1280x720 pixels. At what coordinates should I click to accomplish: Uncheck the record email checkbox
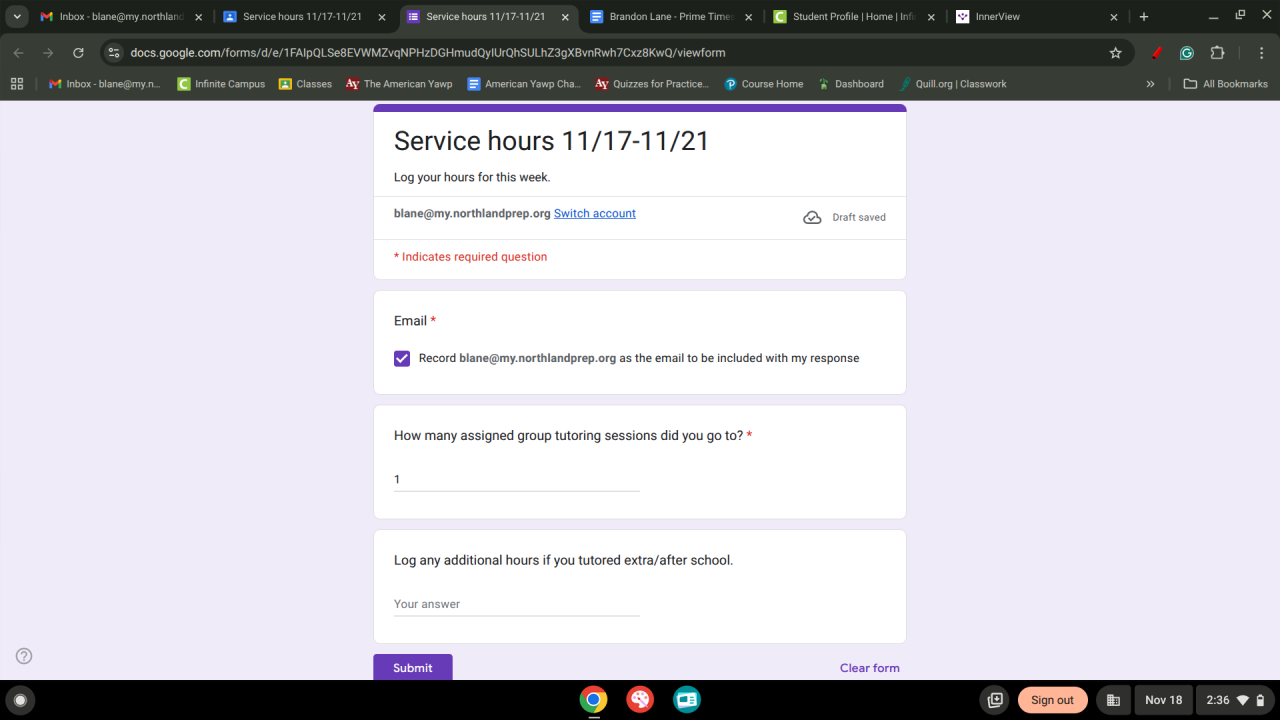point(402,358)
